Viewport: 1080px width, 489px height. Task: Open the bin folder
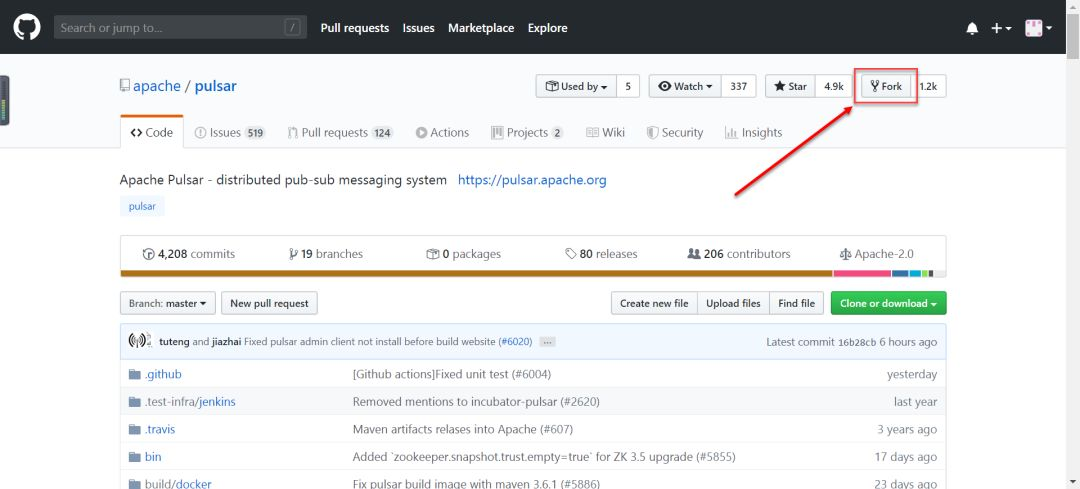(153, 457)
